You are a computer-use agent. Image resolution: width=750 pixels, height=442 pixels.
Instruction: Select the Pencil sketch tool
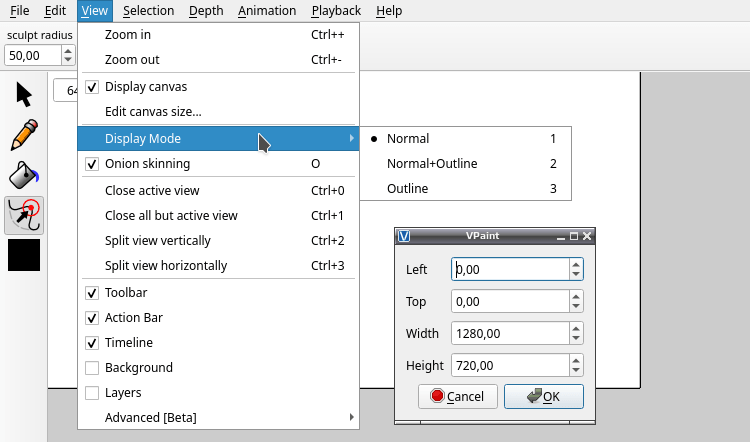[x=24, y=134]
